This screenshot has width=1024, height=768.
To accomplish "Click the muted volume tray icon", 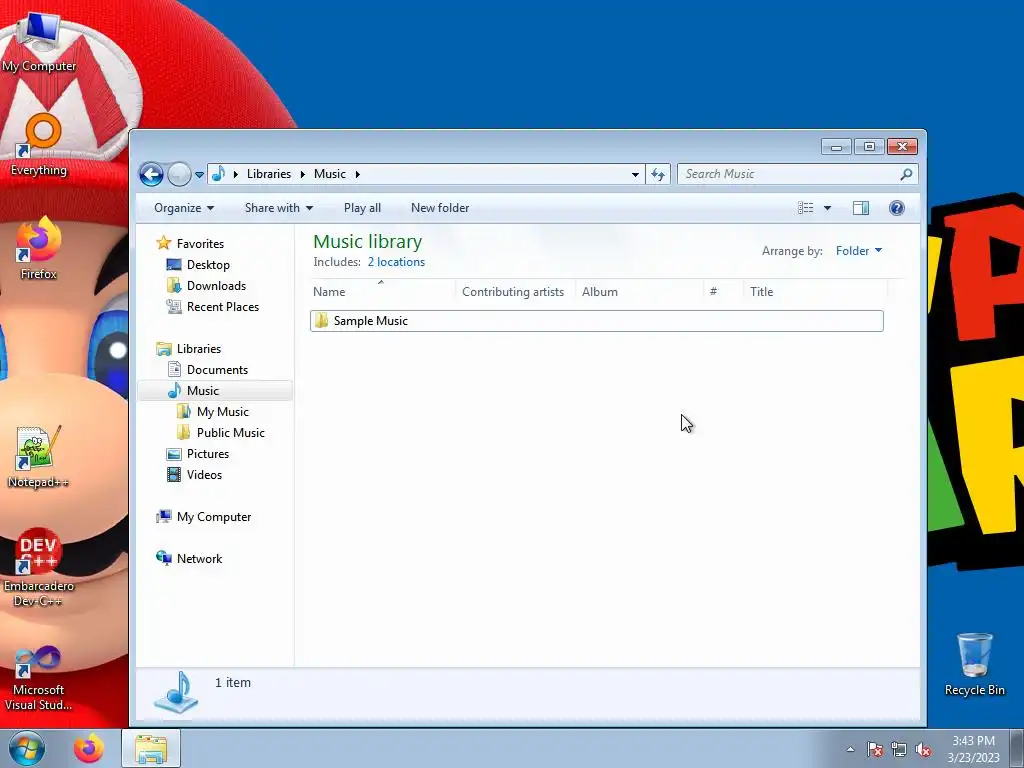I will (x=923, y=749).
